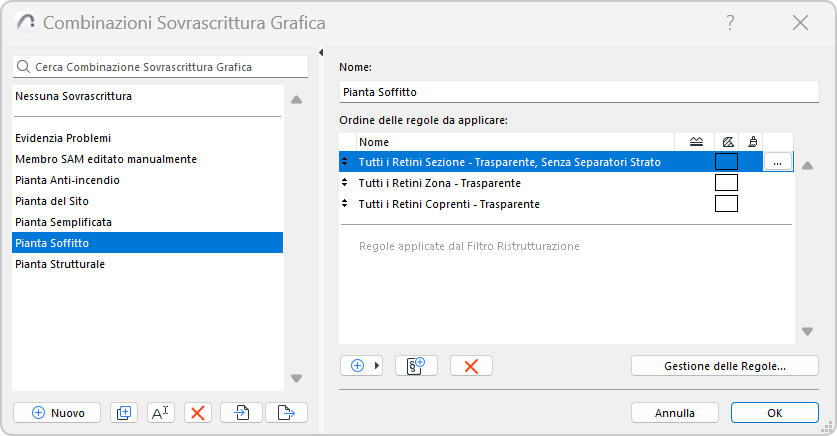Click the Nuovo button

click(x=56, y=412)
